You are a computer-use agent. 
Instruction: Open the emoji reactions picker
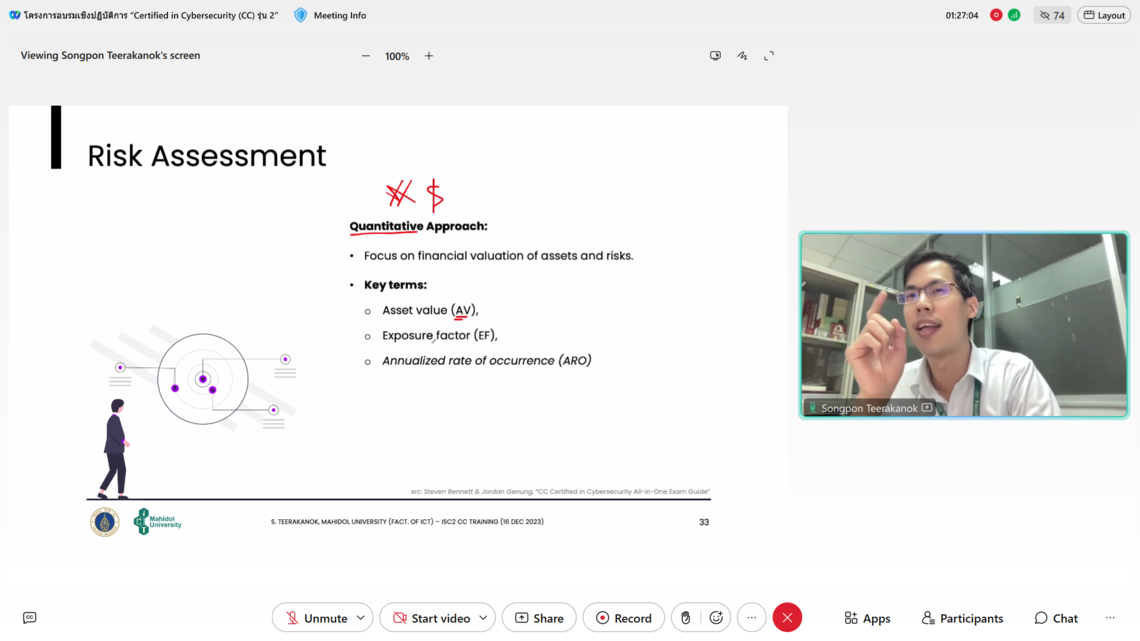[716, 618]
